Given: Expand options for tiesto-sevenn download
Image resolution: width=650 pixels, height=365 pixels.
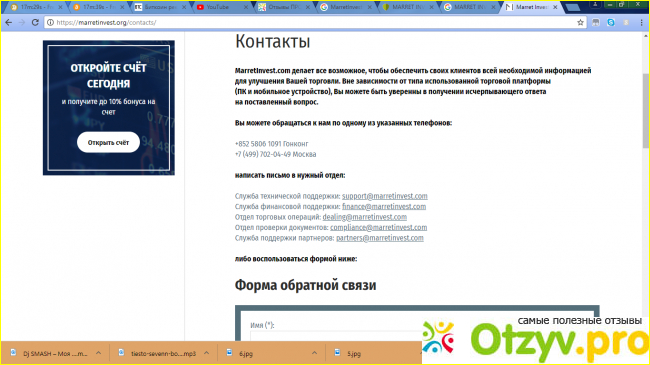Looking at the screenshot, I should [206, 353].
